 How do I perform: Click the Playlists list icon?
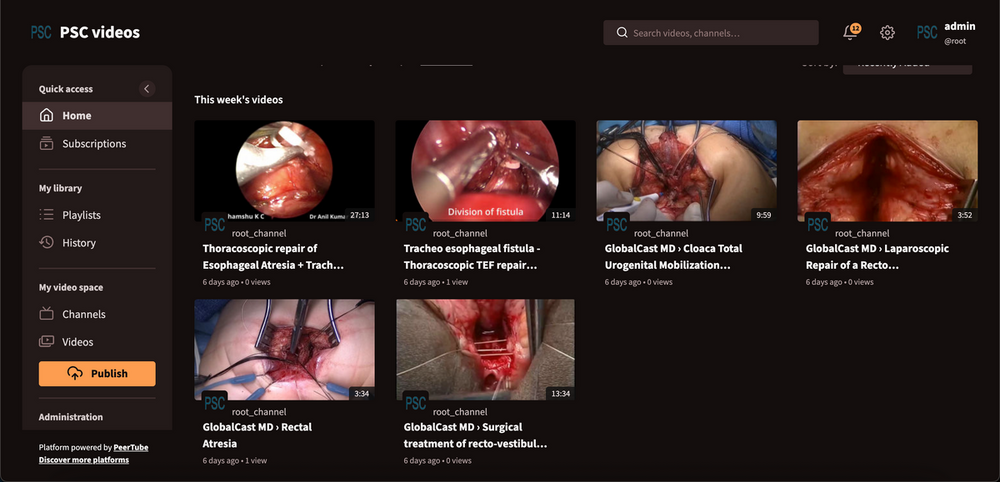coord(47,215)
